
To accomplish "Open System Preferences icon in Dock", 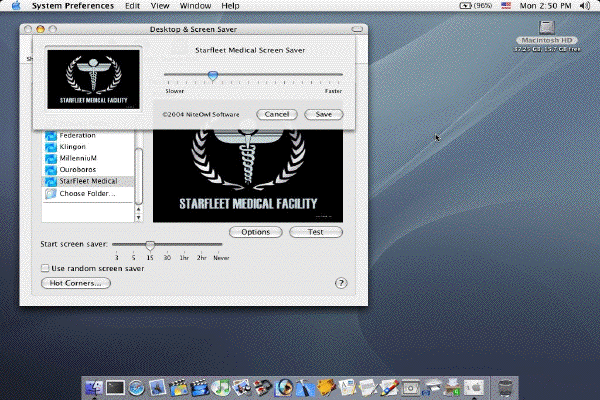I will [474, 388].
